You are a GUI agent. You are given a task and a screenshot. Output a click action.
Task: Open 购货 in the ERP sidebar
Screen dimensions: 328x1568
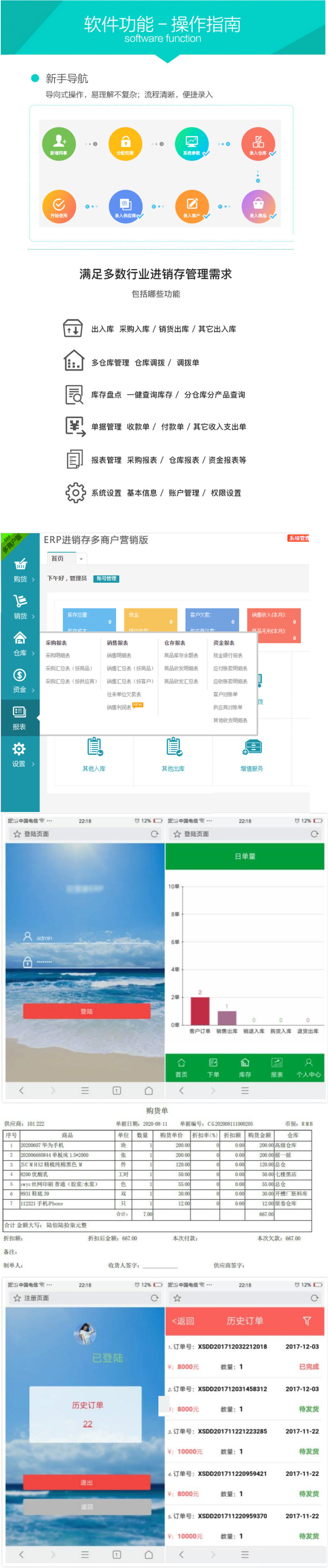(20, 570)
